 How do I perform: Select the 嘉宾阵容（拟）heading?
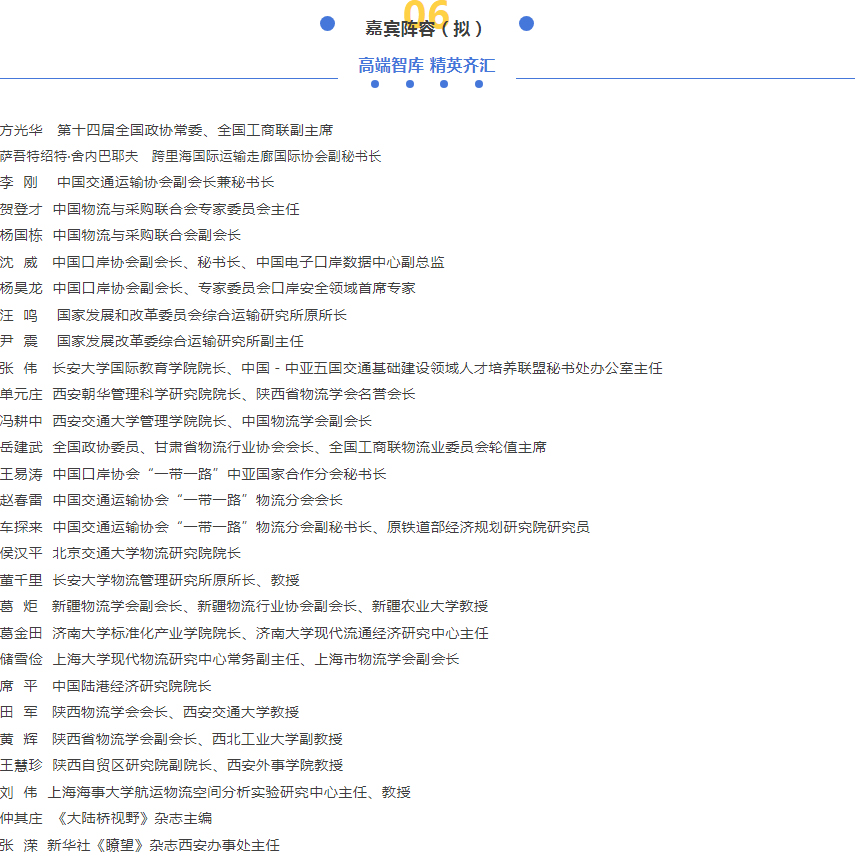426,29
